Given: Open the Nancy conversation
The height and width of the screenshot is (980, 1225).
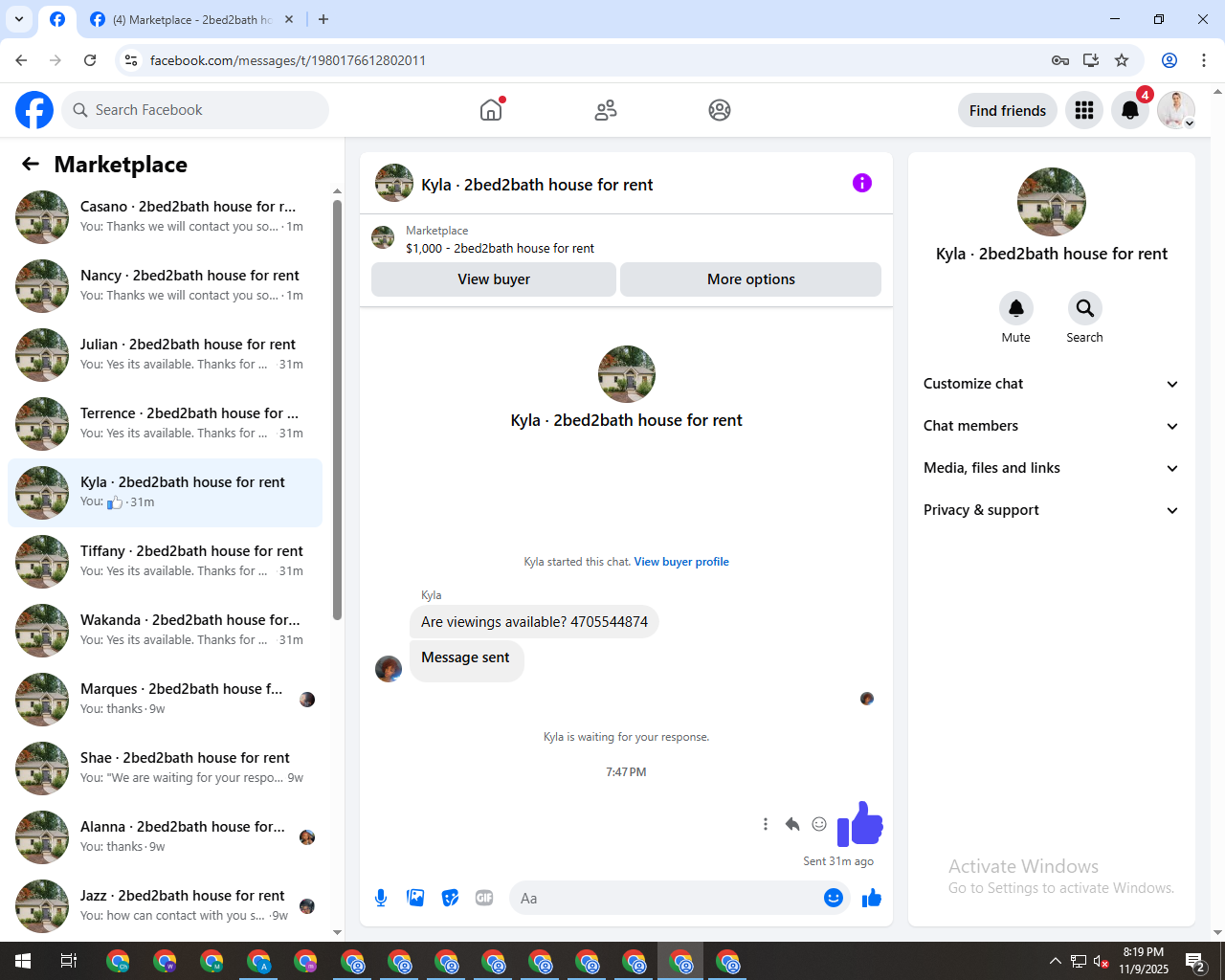Looking at the screenshot, I should coord(165,285).
